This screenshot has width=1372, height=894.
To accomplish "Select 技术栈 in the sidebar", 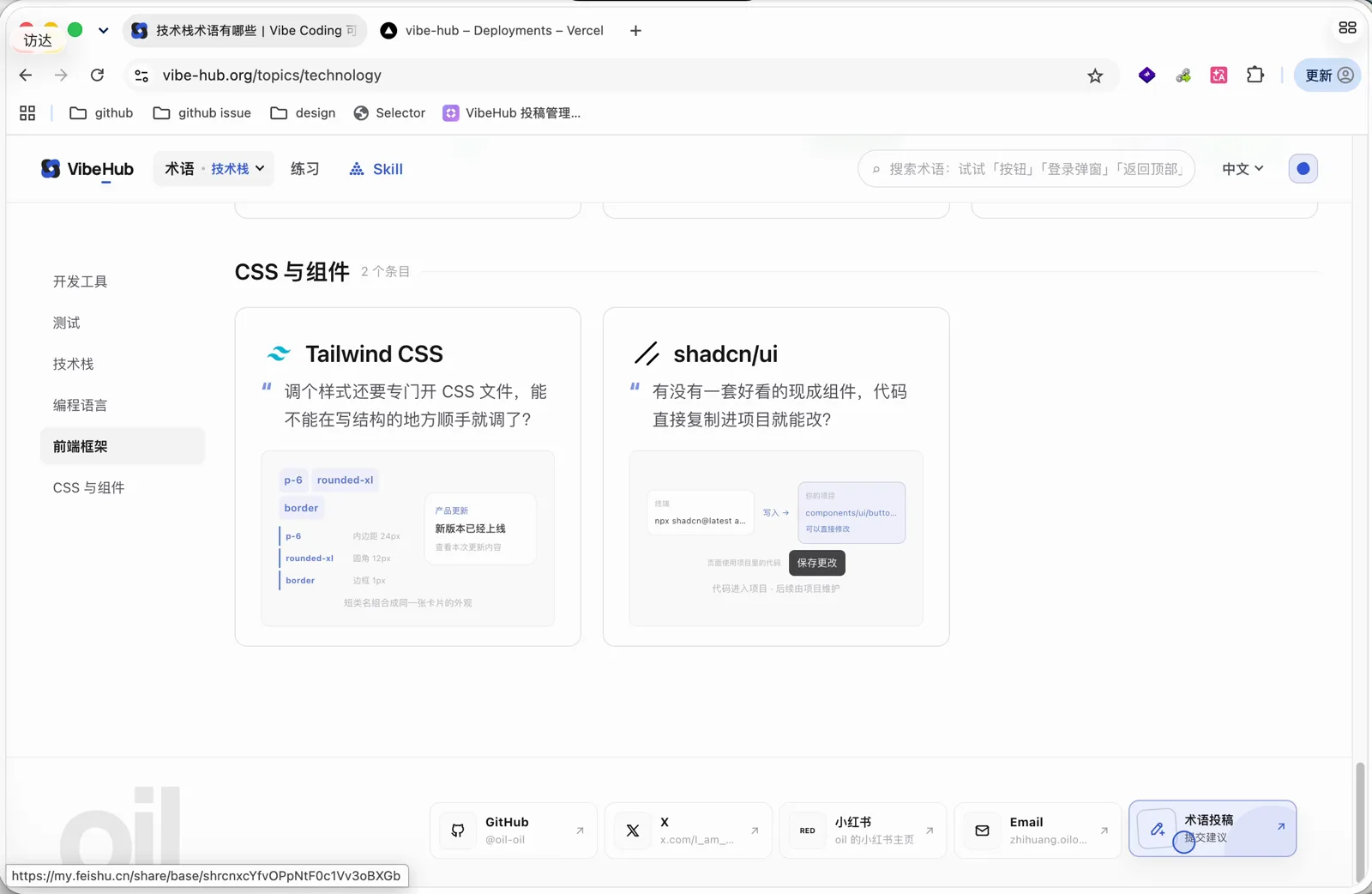I will [x=73, y=364].
